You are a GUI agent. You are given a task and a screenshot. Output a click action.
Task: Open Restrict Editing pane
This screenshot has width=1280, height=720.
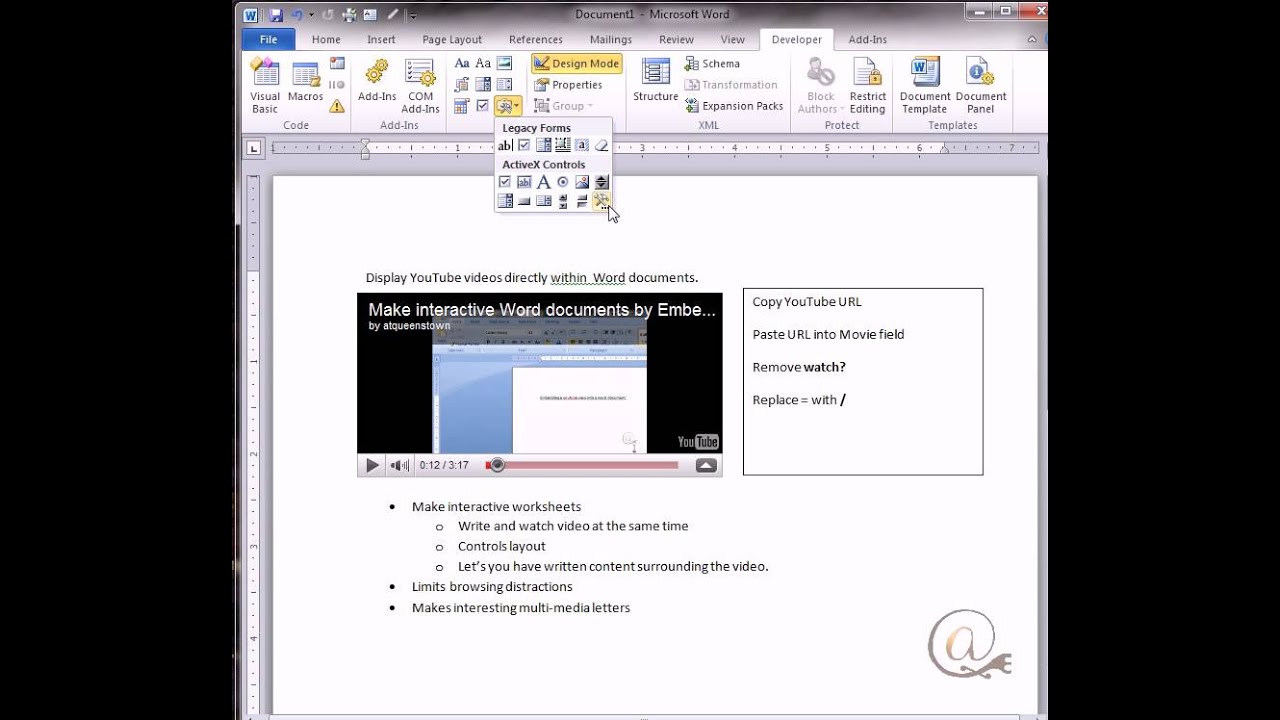click(x=868, y=86)
